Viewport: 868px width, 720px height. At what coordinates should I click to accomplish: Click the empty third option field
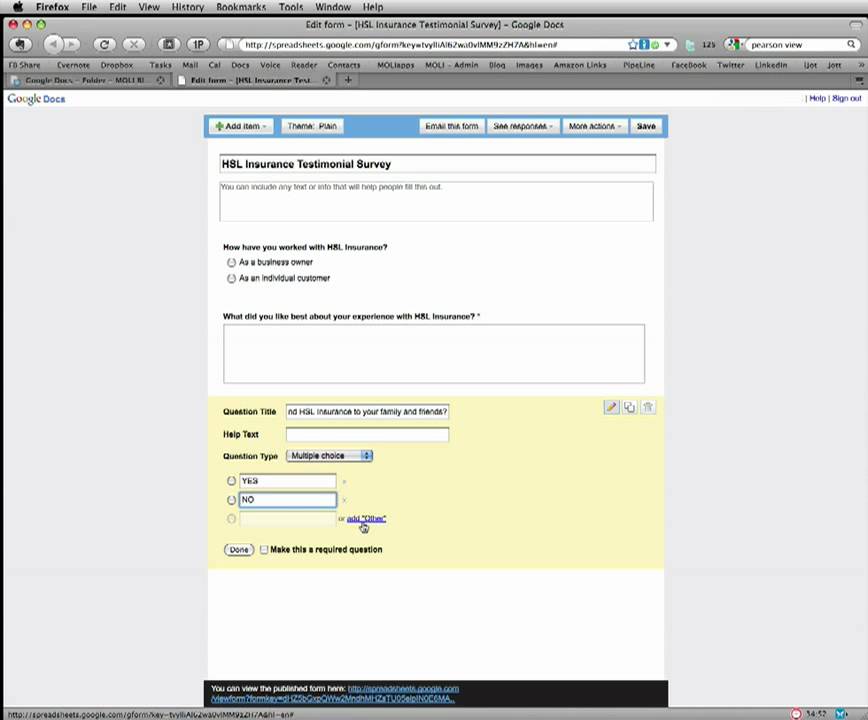coord(287,519)
